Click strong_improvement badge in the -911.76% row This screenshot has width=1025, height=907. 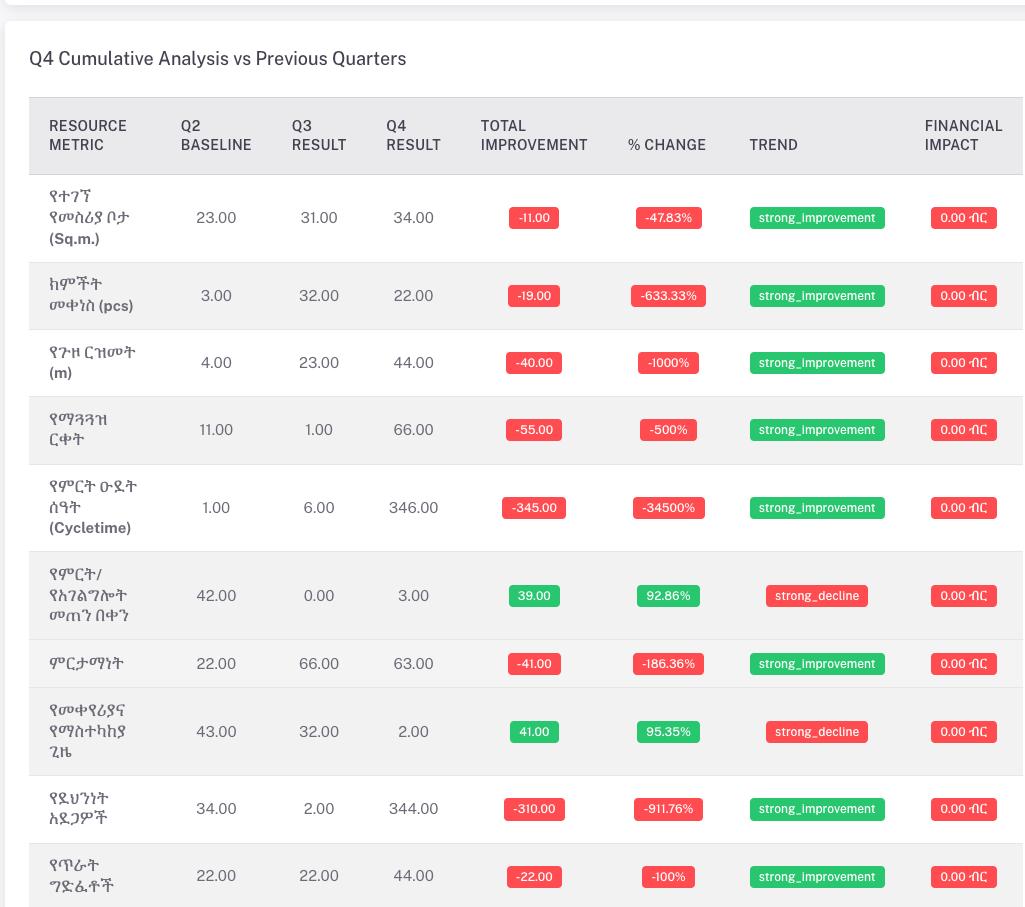pos(816,809)
